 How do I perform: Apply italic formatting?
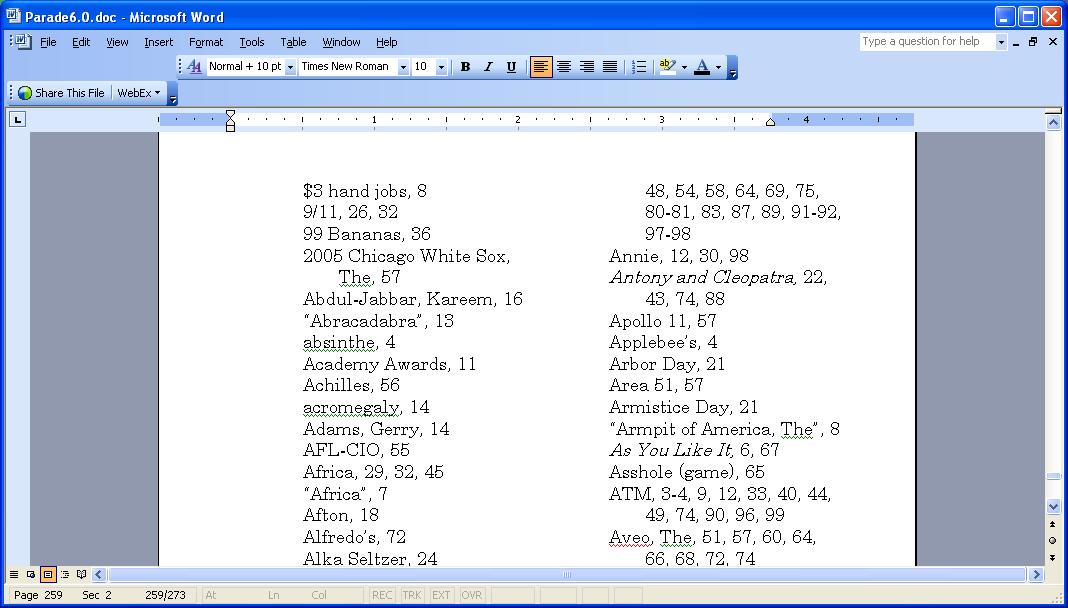point(488,67)
